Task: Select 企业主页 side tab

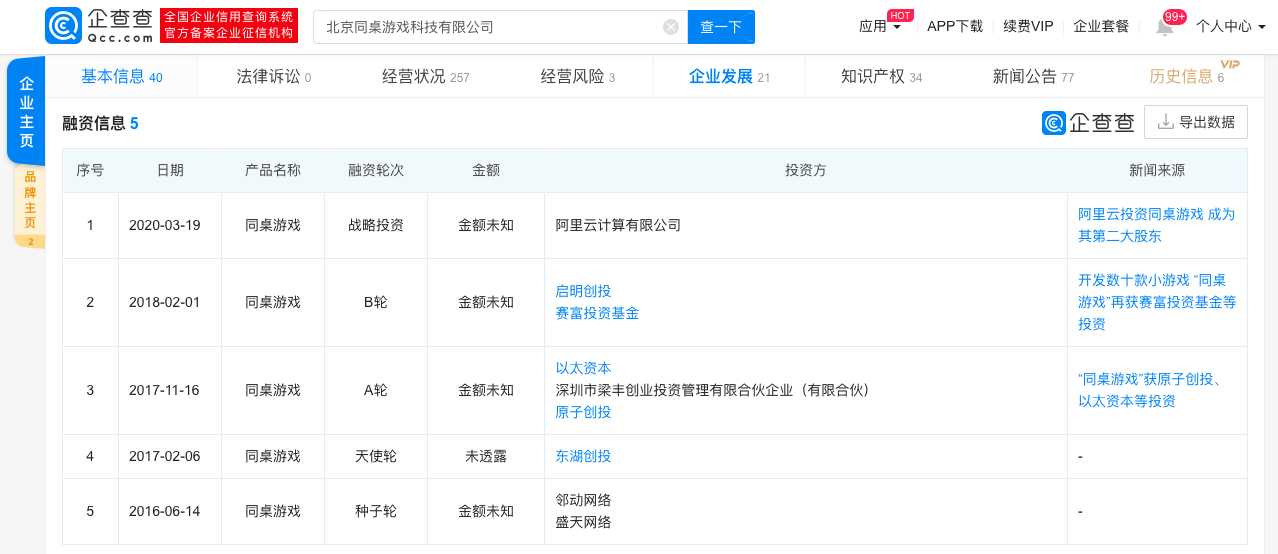Action: [27, 111]
